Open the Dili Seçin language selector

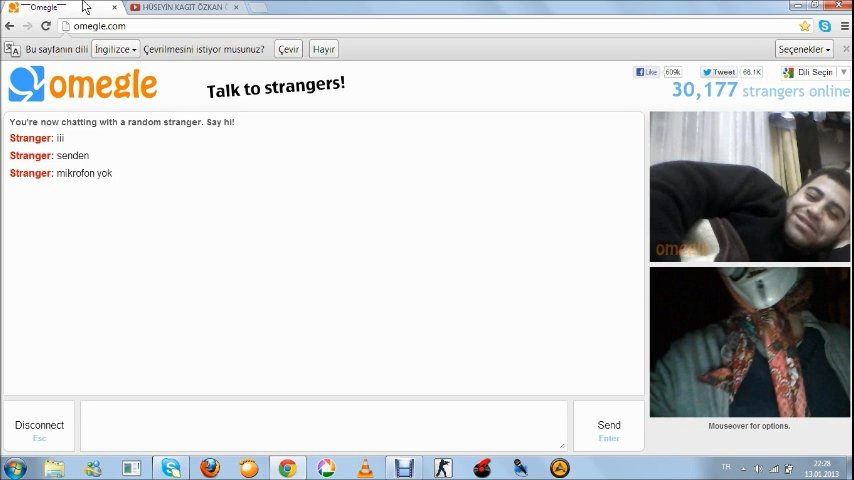pyautogui.click(x=815, y=72)
